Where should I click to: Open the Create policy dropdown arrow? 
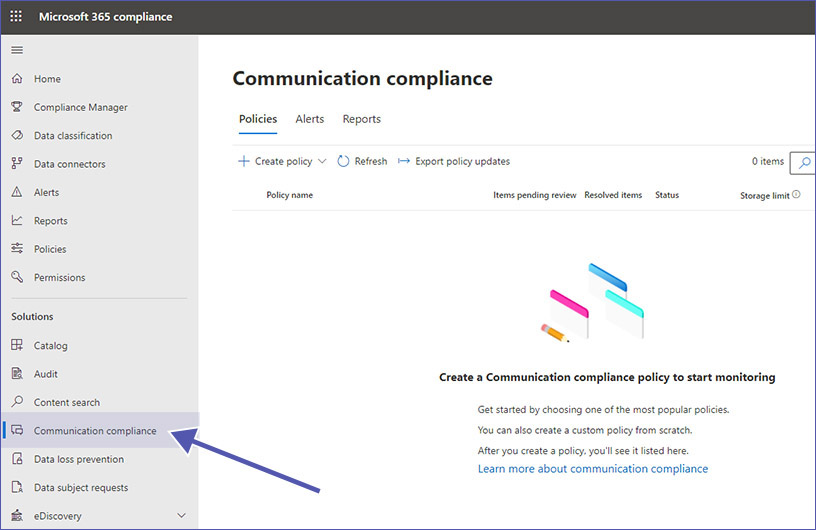tap(322, 162)
